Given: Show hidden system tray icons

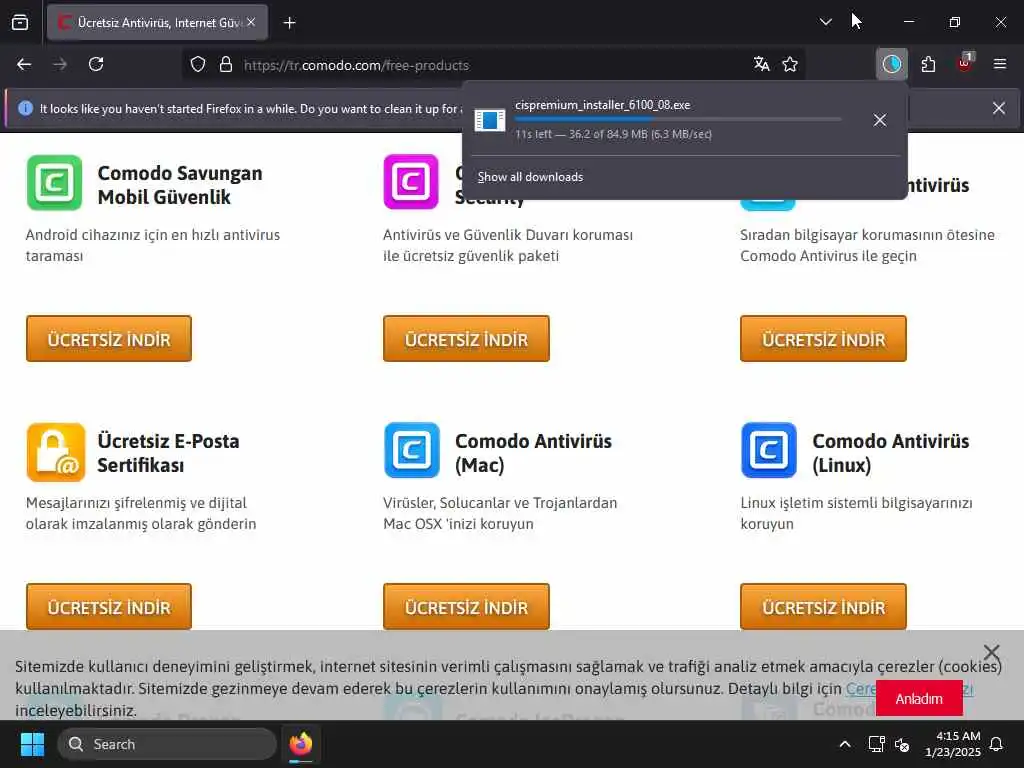Looking at the screenshot, I should point(845,744).
